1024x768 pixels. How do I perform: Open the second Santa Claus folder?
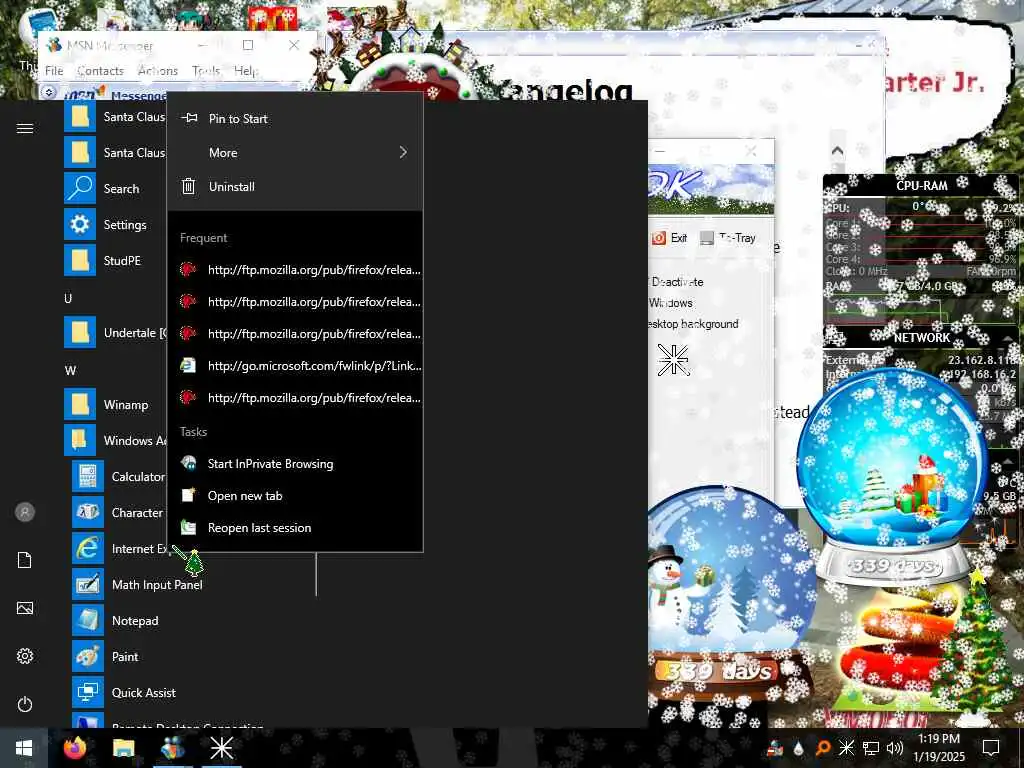coord(115,153)
